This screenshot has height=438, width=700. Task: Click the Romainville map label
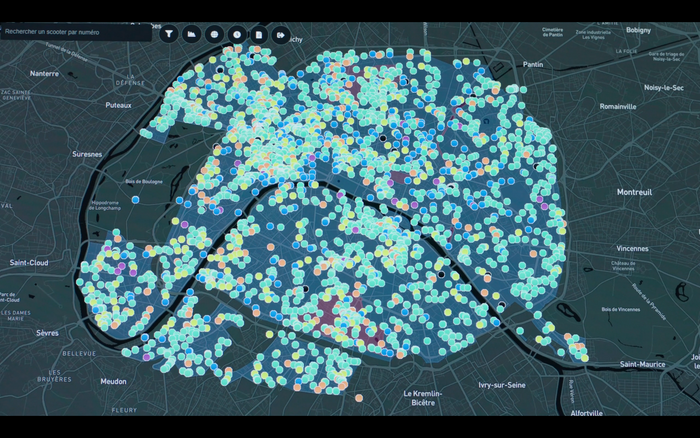[617, 105]
